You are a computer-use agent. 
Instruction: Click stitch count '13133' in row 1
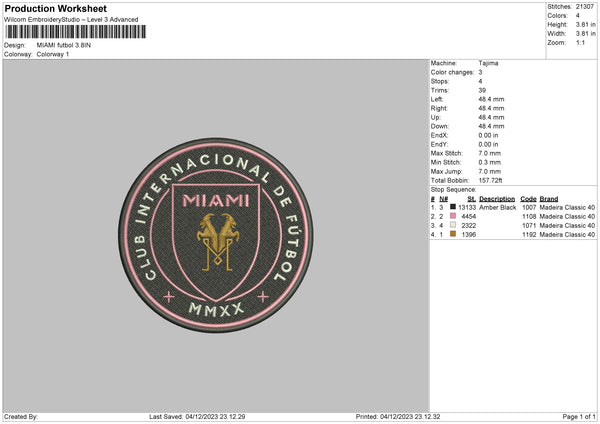(467, 207)
